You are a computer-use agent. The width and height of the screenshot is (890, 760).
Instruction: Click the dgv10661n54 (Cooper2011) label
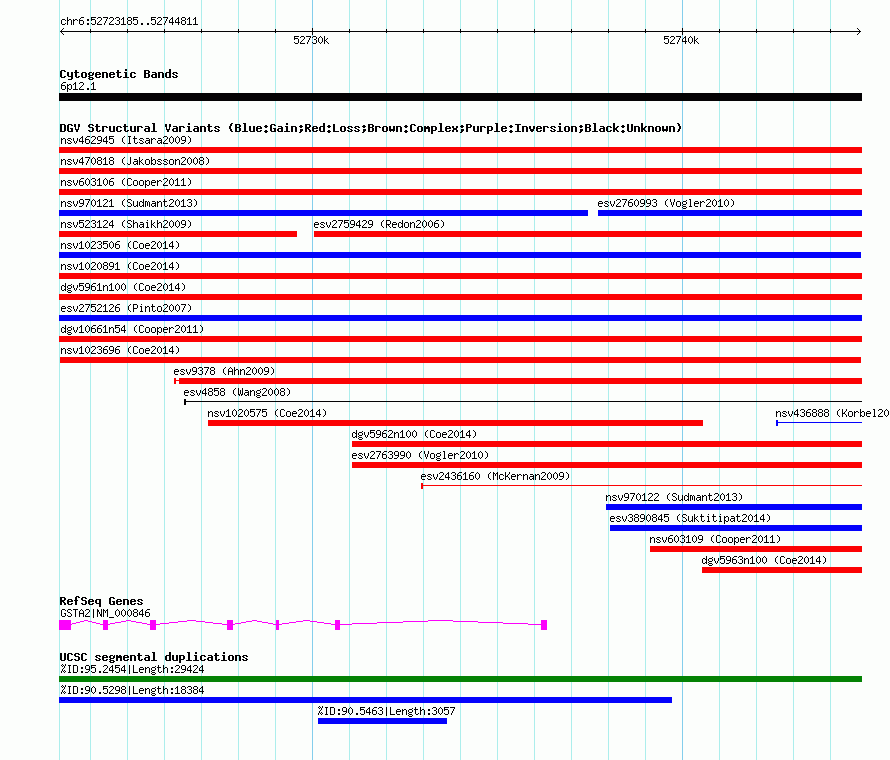(132, 329)
